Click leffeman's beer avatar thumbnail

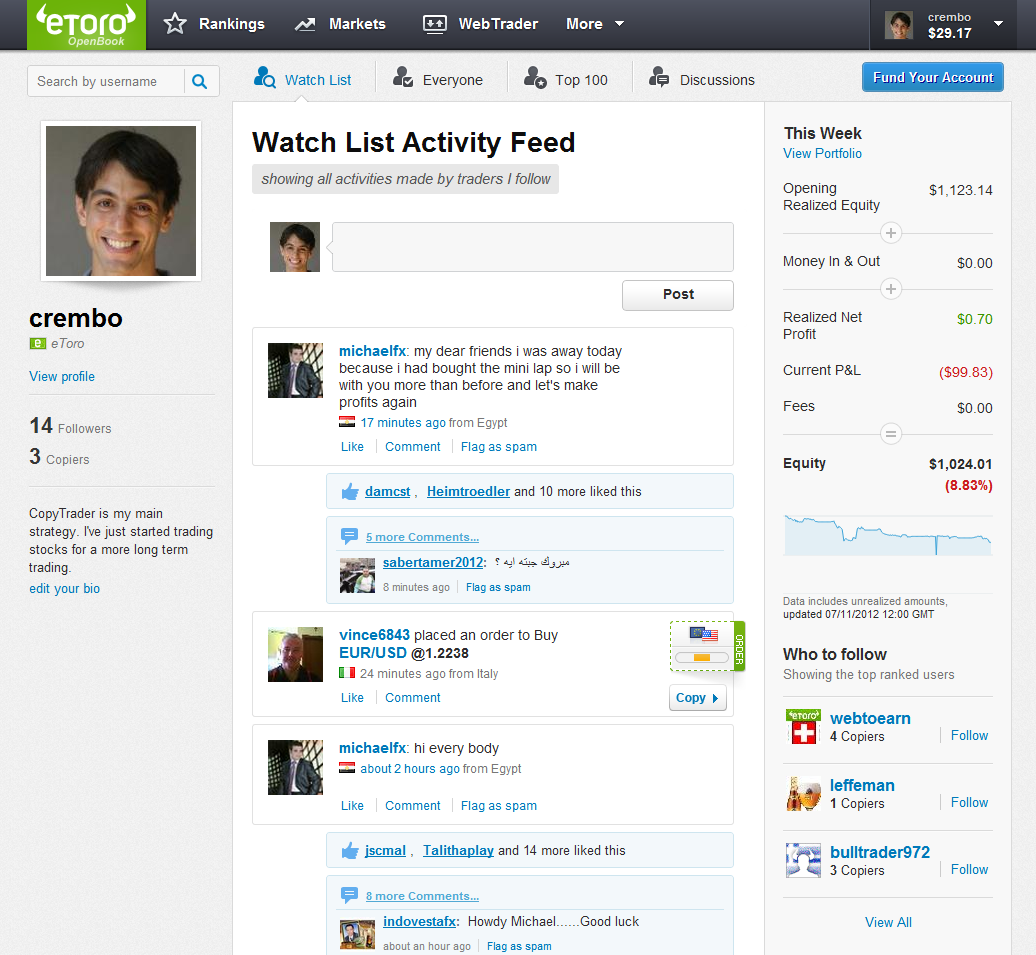pos(803,794)
